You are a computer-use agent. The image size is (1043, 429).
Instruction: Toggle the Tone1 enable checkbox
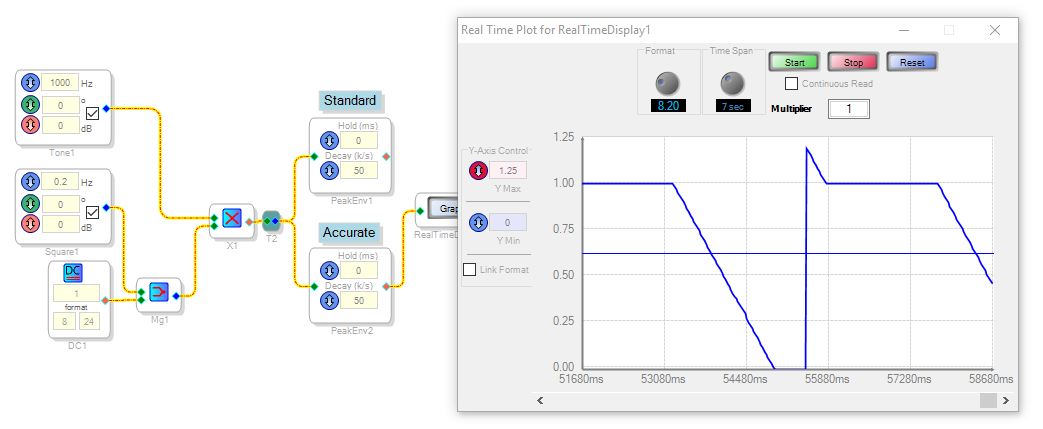tap(92, 114)
